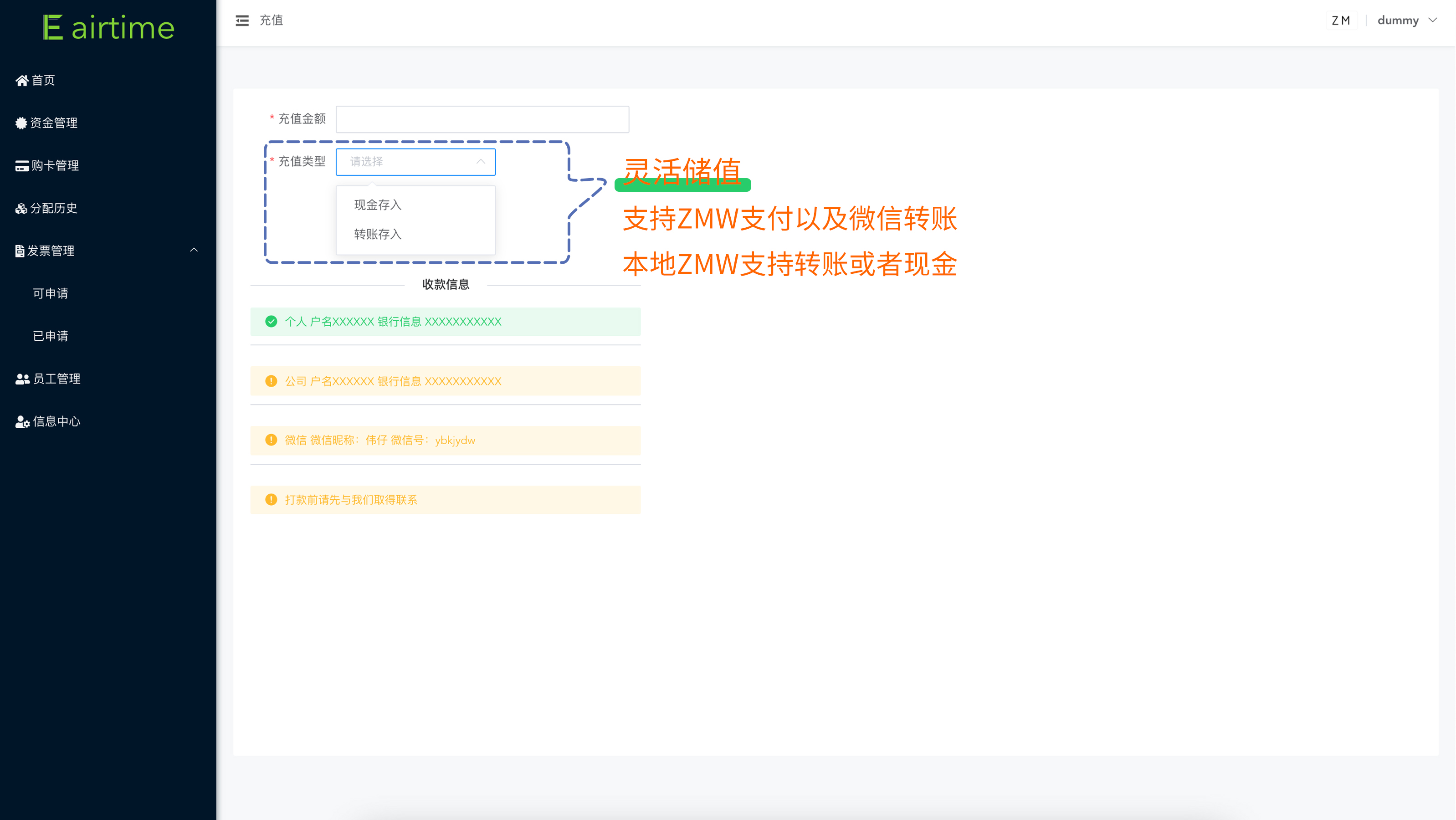1456x820 pixels.
Task: Select 转账存入 option
Action: coord(415,235)
